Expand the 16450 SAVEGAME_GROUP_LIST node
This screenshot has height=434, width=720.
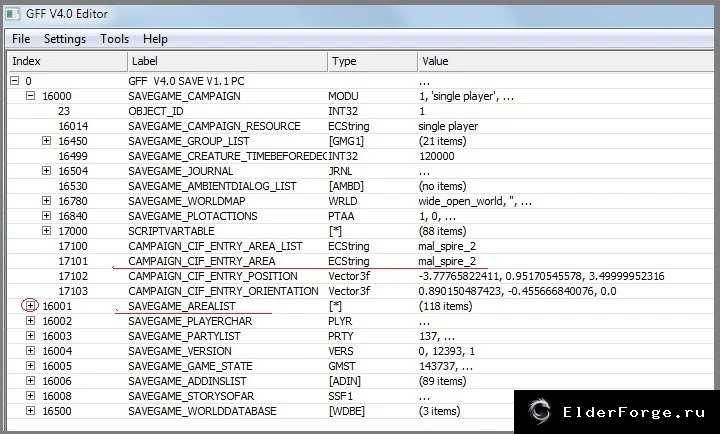(46, 141)
